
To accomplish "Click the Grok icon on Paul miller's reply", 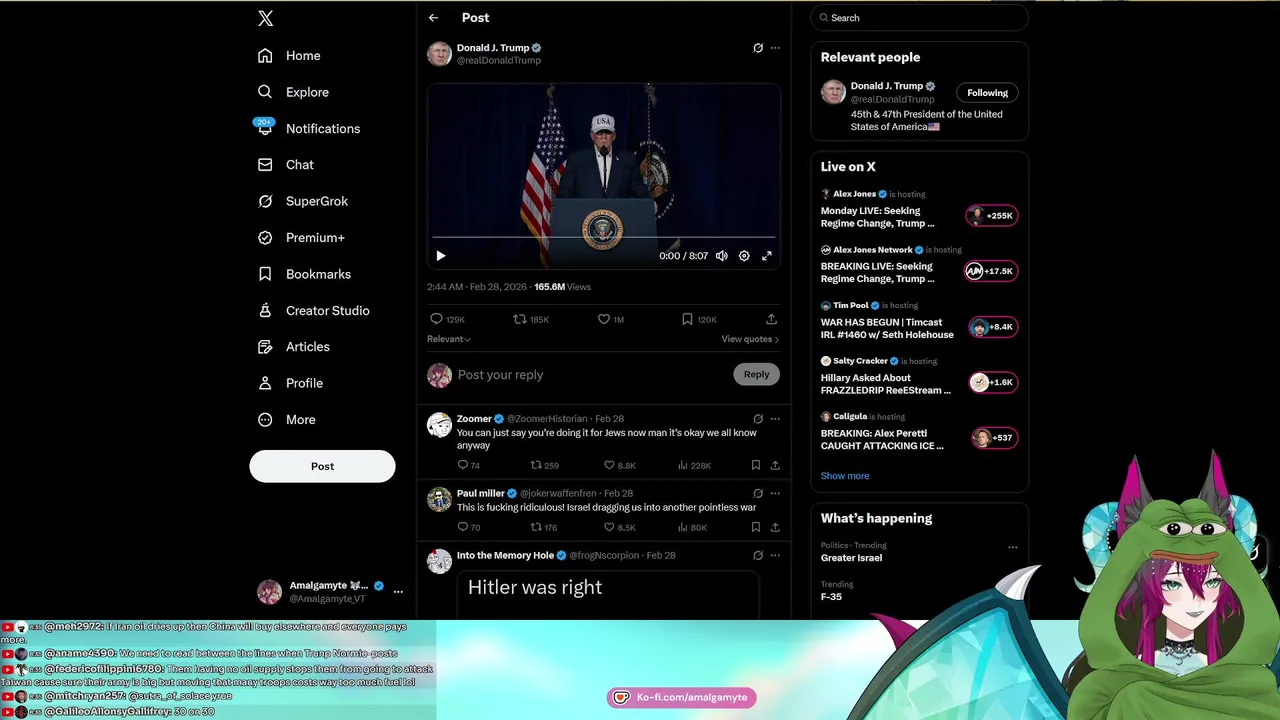I will point(758,493).
